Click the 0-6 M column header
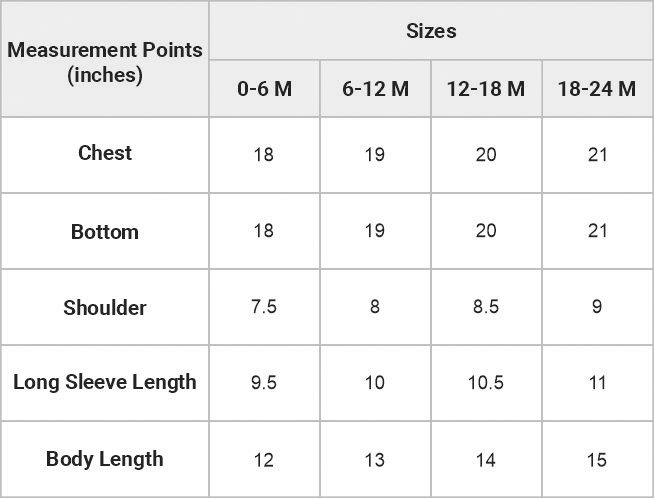The width and height of the screenshot is (654, 498). click(x=264, y=88)
